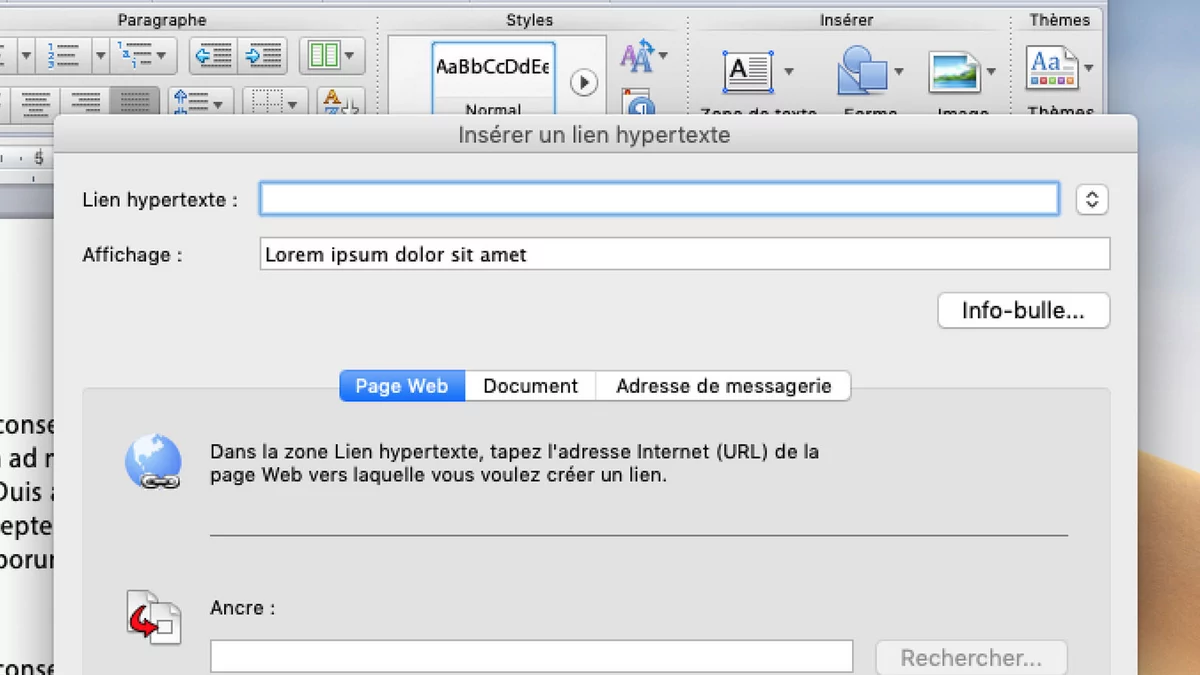Image resolution: width=1200 pixels, height=675 pixels.
Task: Toggle justified text alignment
Action: (134, 101)
